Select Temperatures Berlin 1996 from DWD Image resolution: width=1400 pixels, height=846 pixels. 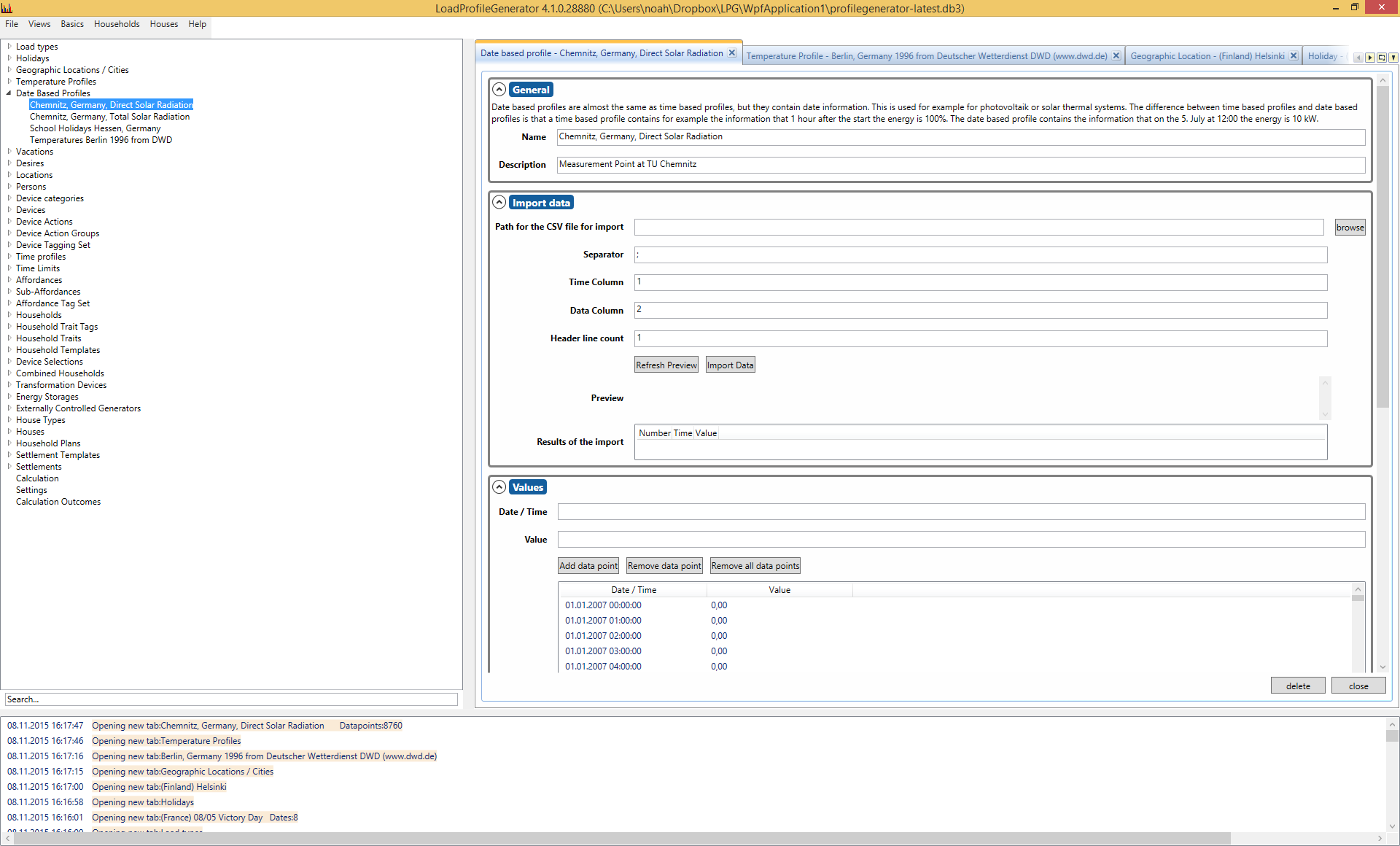point(101,140)
